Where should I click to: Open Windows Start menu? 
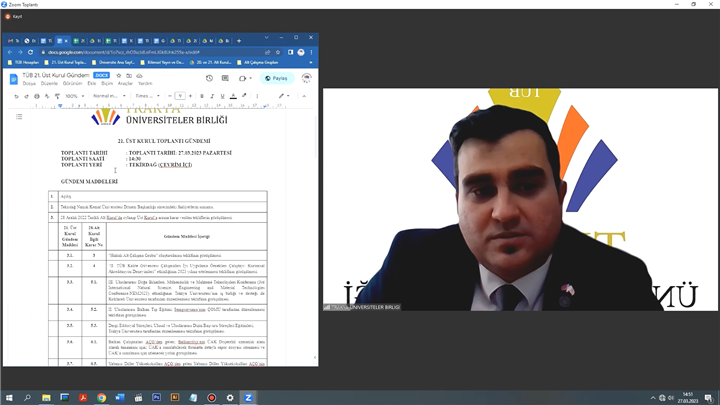pyautogui.click(x=9, y=398)
